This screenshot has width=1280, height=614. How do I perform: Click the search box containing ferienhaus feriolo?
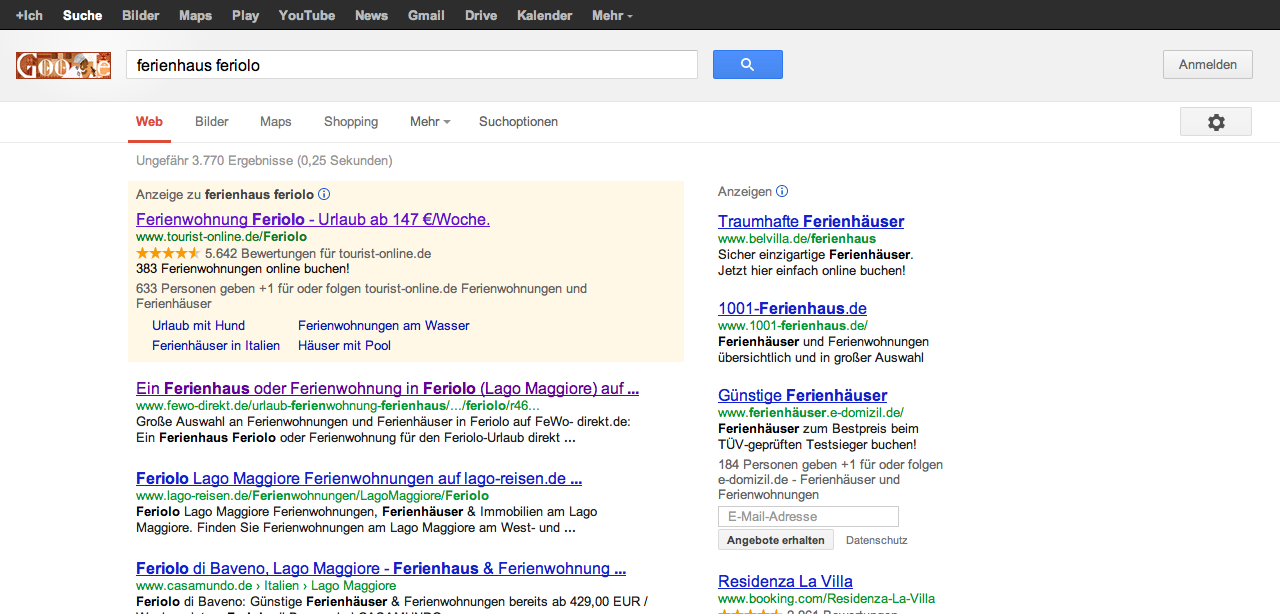click(411, 65)
